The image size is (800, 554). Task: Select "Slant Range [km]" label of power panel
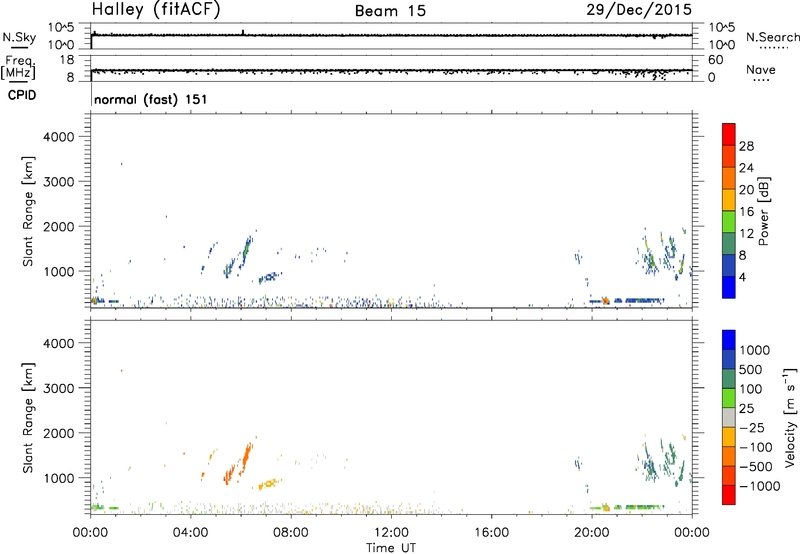point(28,211)
